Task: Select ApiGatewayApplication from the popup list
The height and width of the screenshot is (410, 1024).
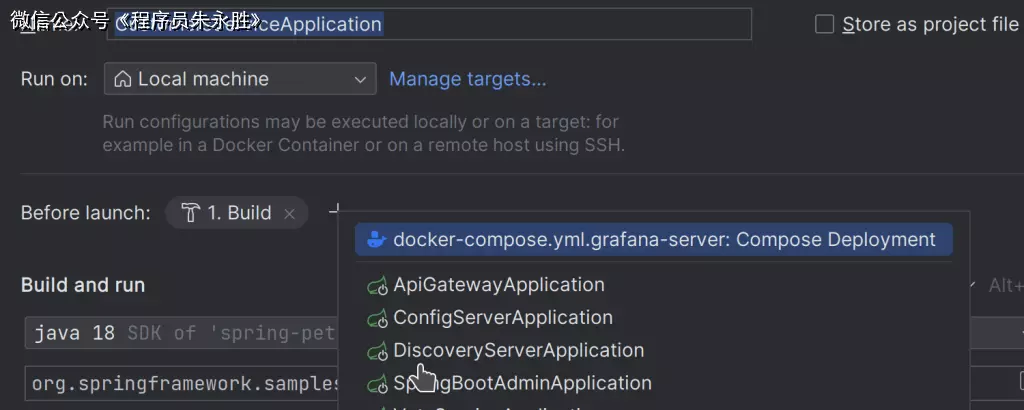Action: tap(498, 285)
